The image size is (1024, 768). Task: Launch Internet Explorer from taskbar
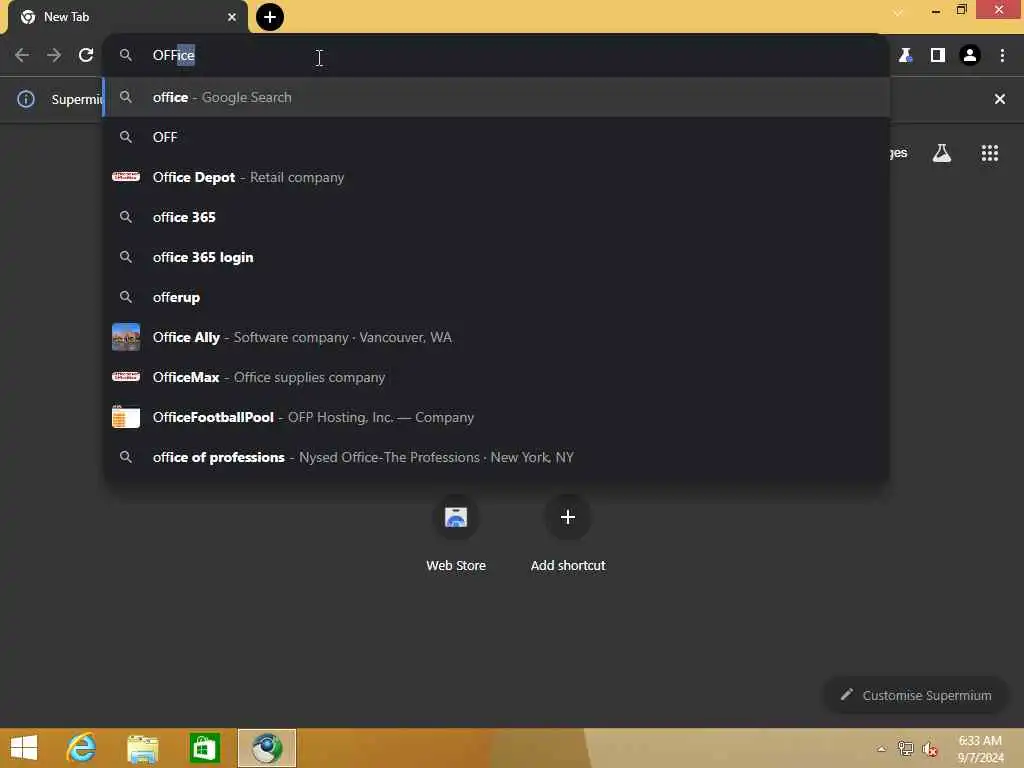click(82, 748)
